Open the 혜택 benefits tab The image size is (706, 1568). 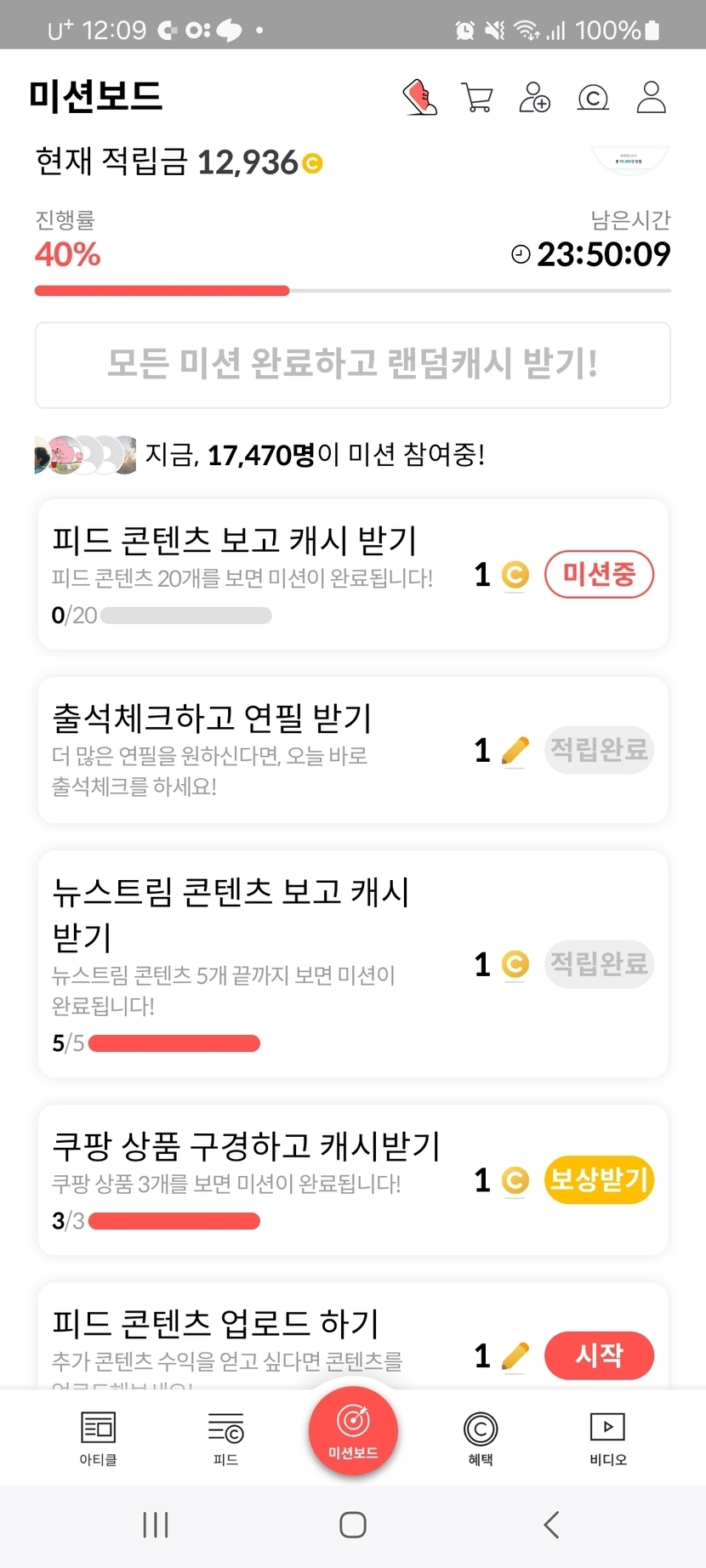click(481, 1439)
